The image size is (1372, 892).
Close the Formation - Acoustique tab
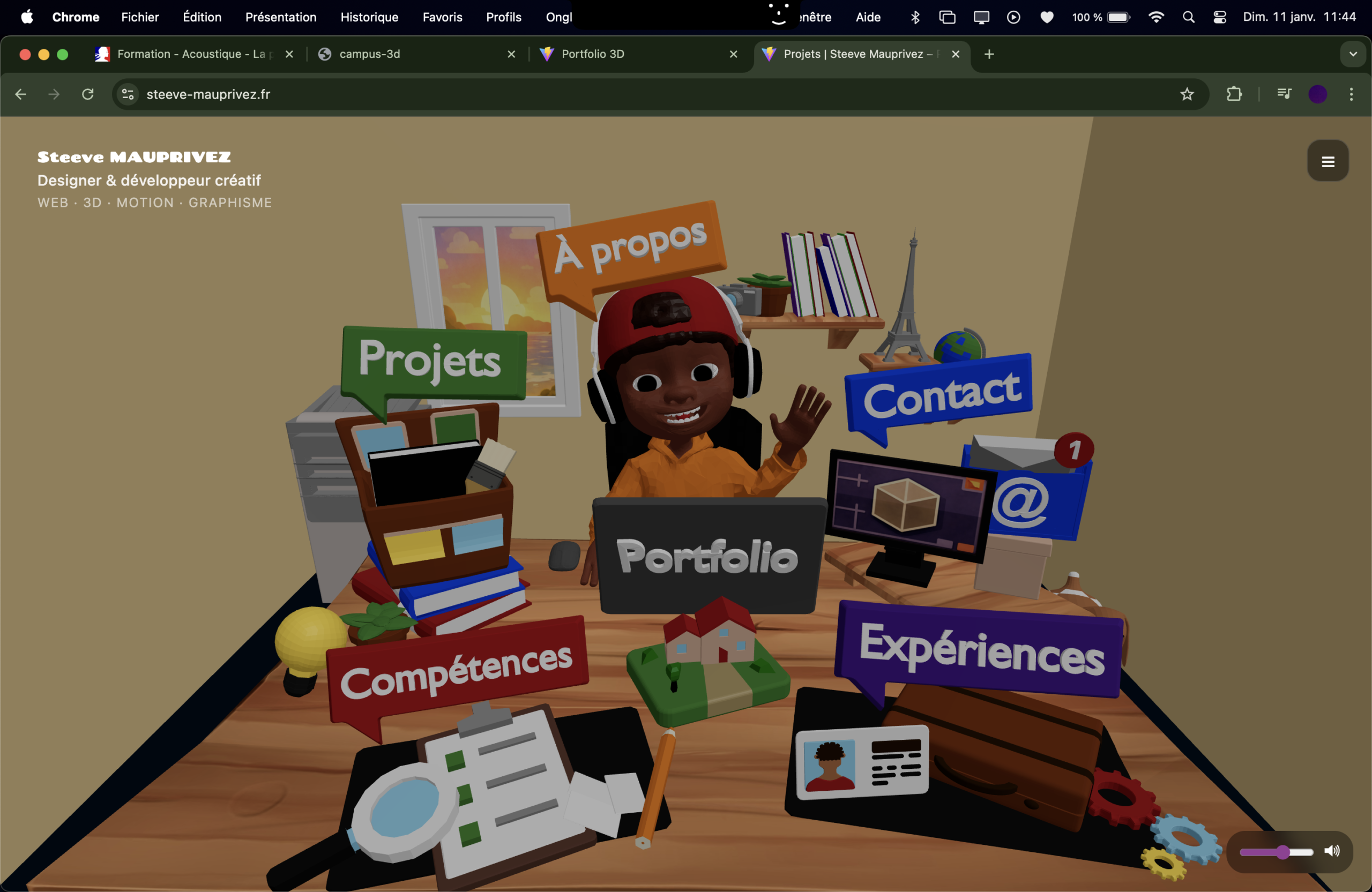point(289,54)
